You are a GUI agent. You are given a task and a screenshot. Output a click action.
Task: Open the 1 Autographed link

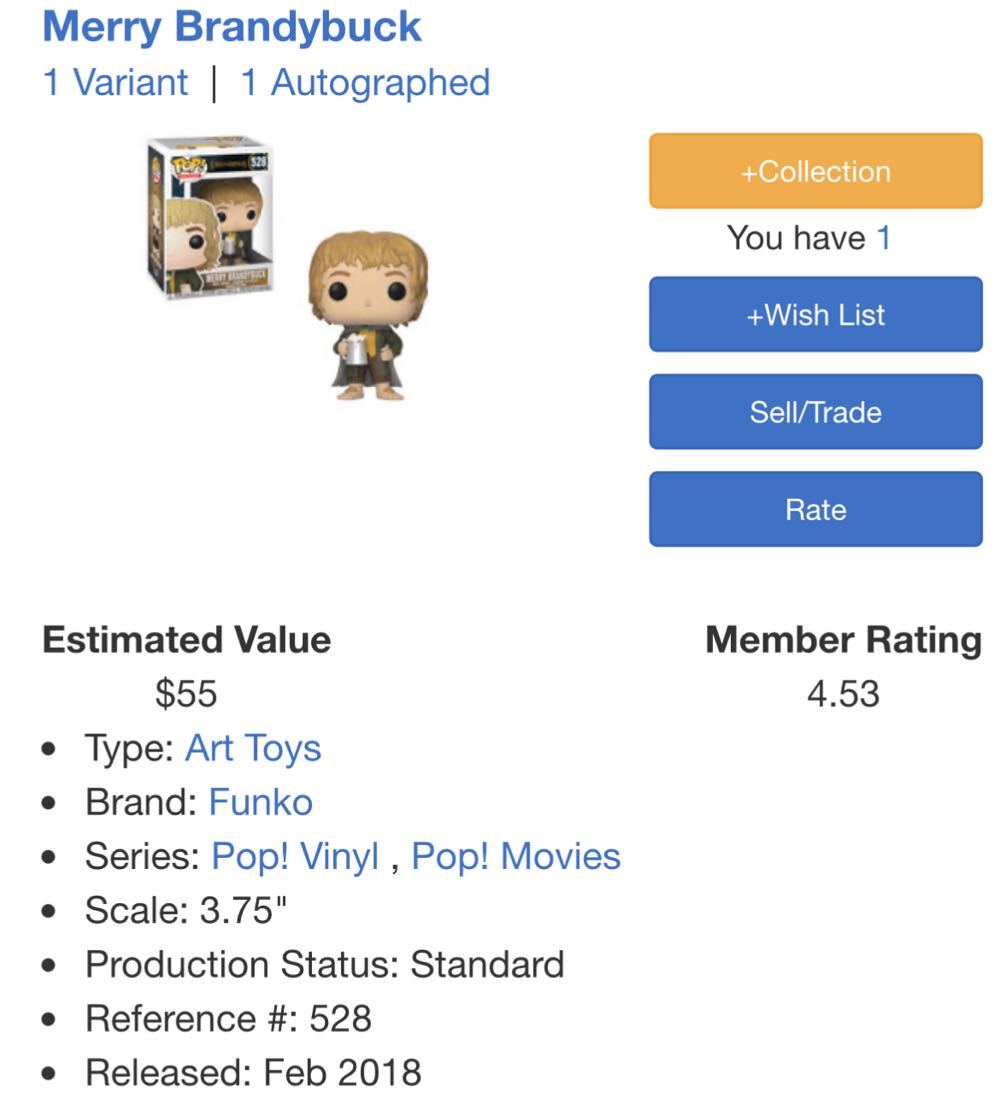tap(366, 83)
